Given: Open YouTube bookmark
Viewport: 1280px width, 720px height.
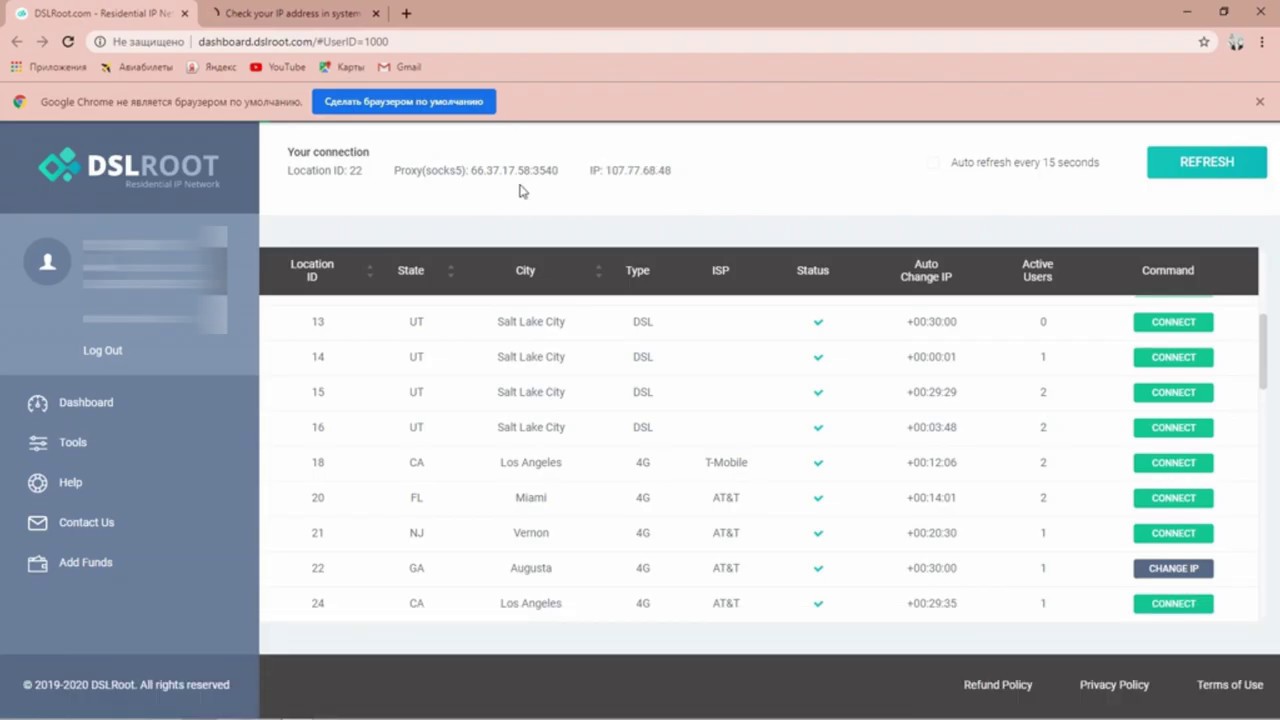Looking at the screenshot, I should pyautogui.click(x=278, y=67).
